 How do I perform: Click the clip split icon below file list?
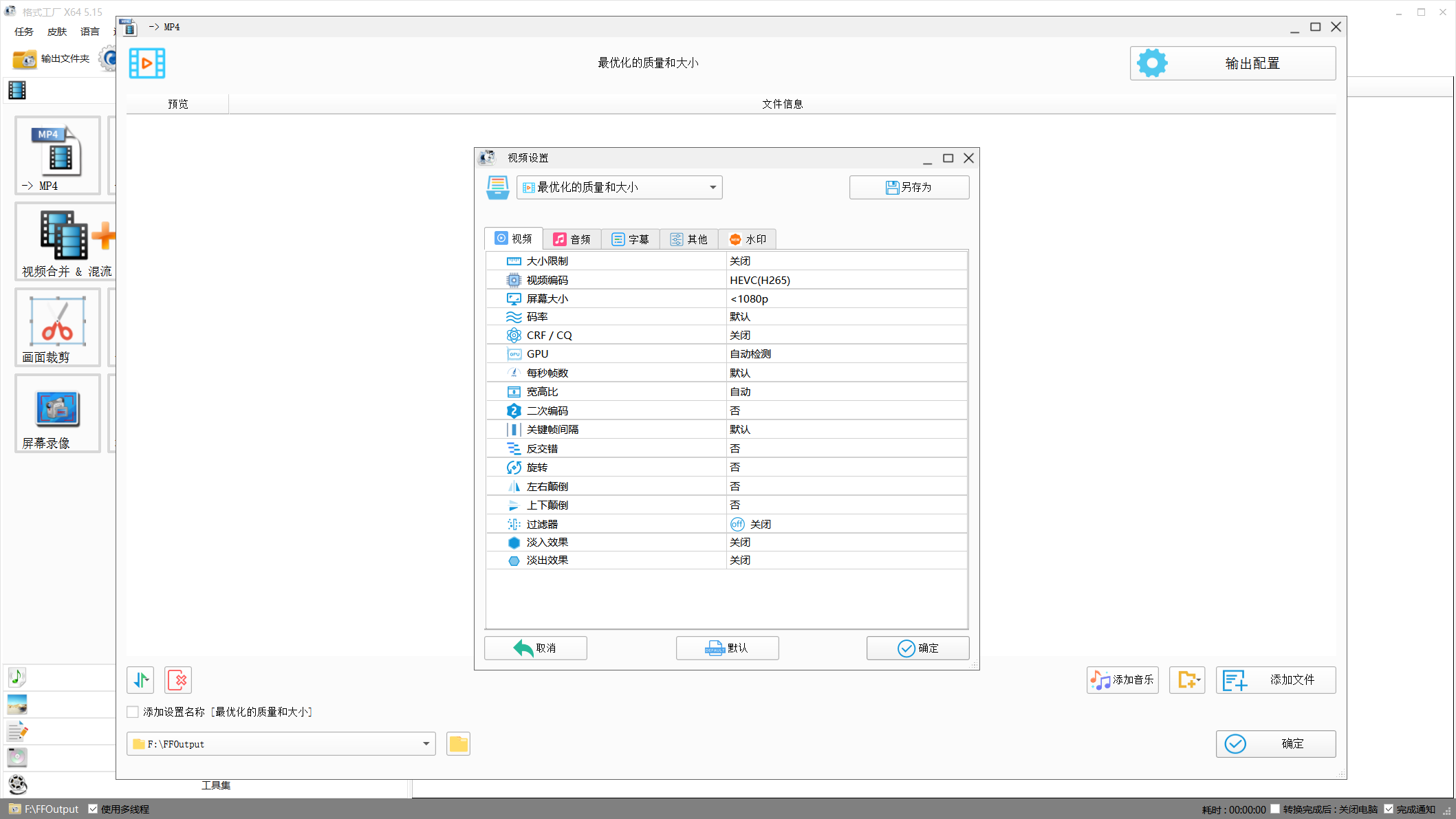[x=140, y=680]
